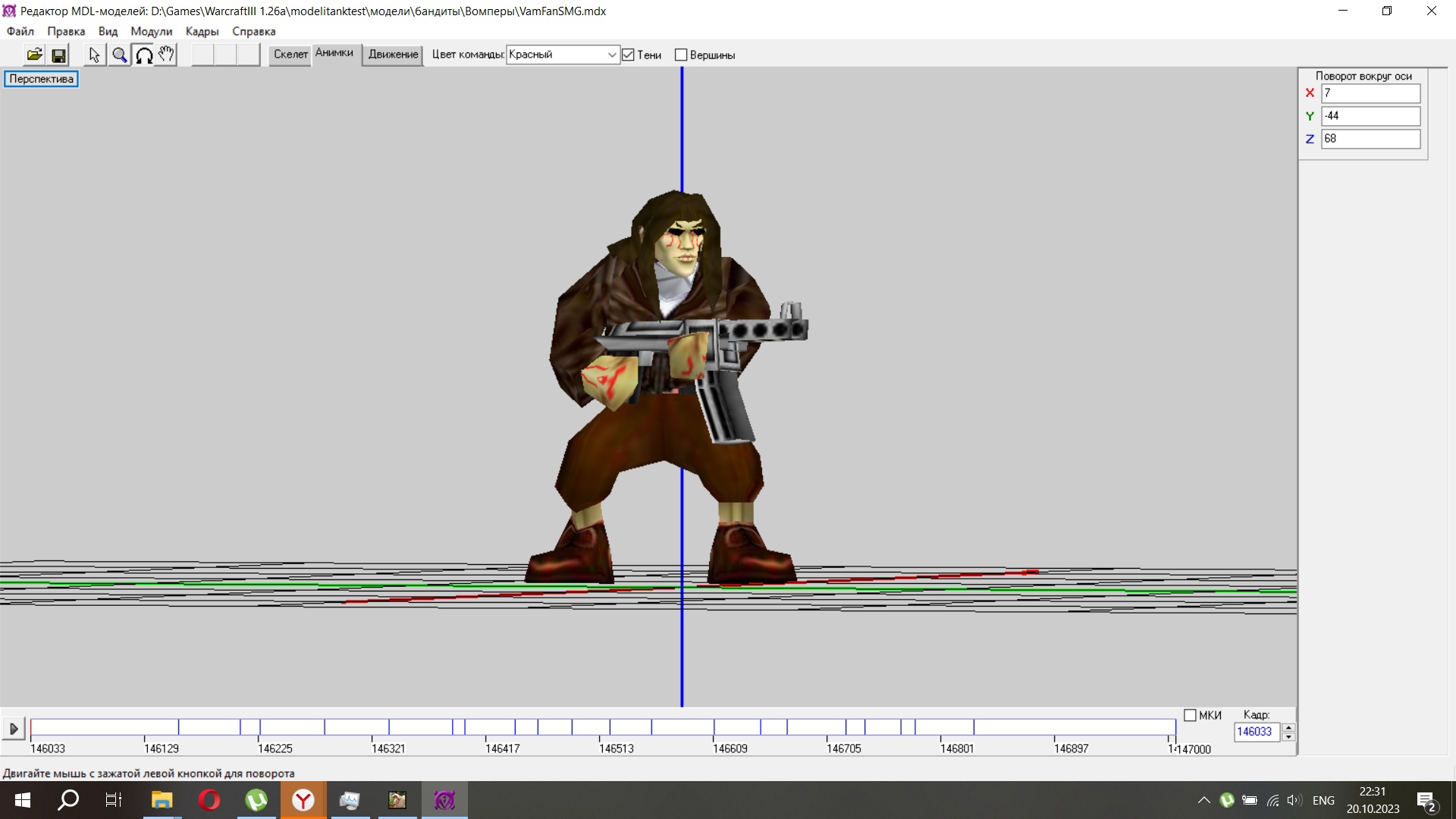Click the Y axis rotation field

(x=1370, y=116)
